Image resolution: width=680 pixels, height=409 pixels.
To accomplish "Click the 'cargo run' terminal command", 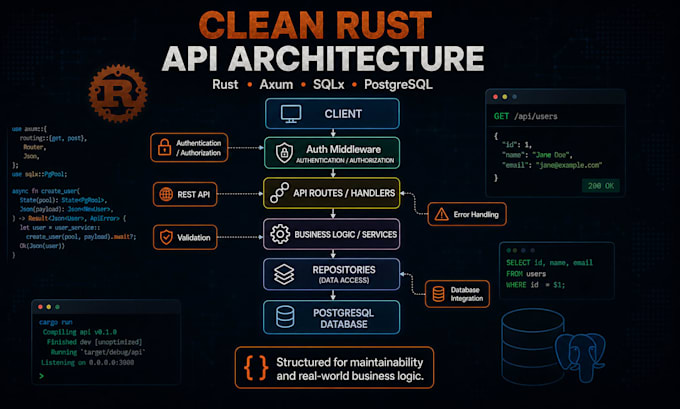I will click(x=56, y=322).
